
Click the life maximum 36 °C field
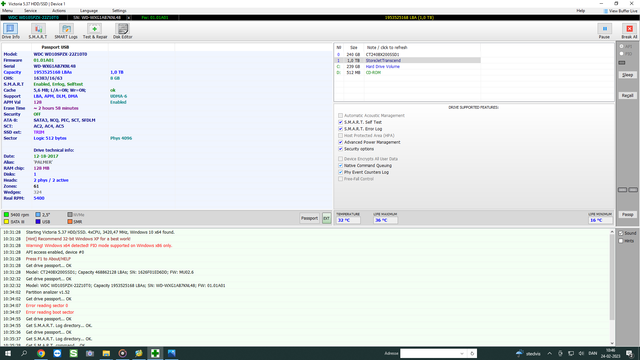click(385, 220)
